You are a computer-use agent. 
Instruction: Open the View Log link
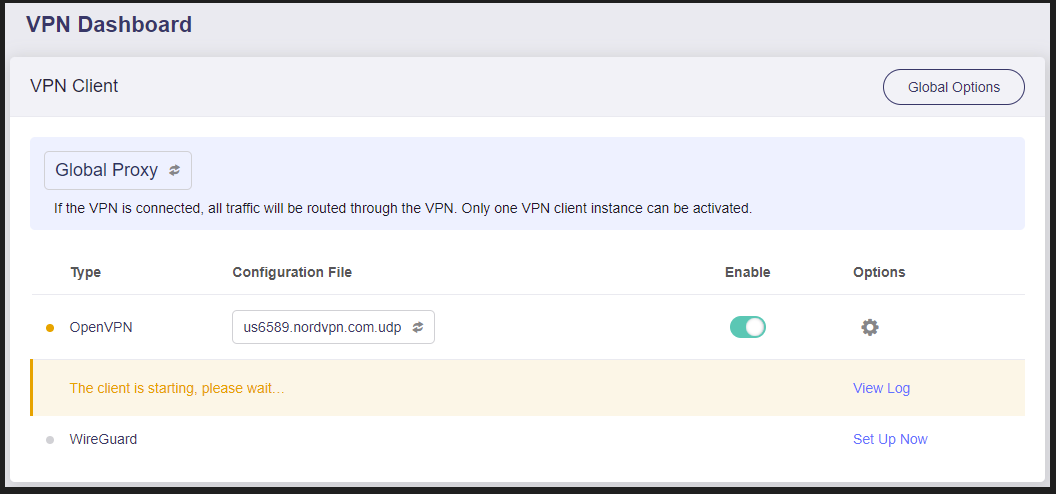(881, 388)
